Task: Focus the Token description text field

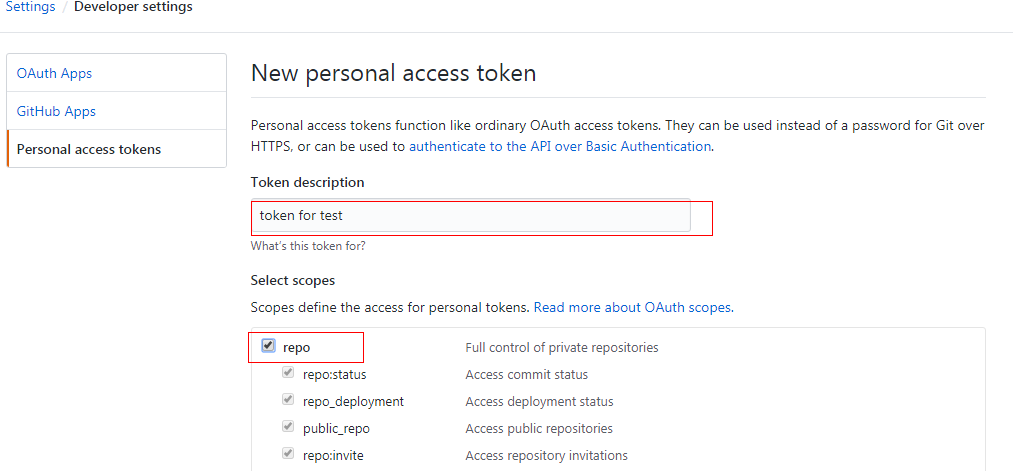Action: (470, 216)
